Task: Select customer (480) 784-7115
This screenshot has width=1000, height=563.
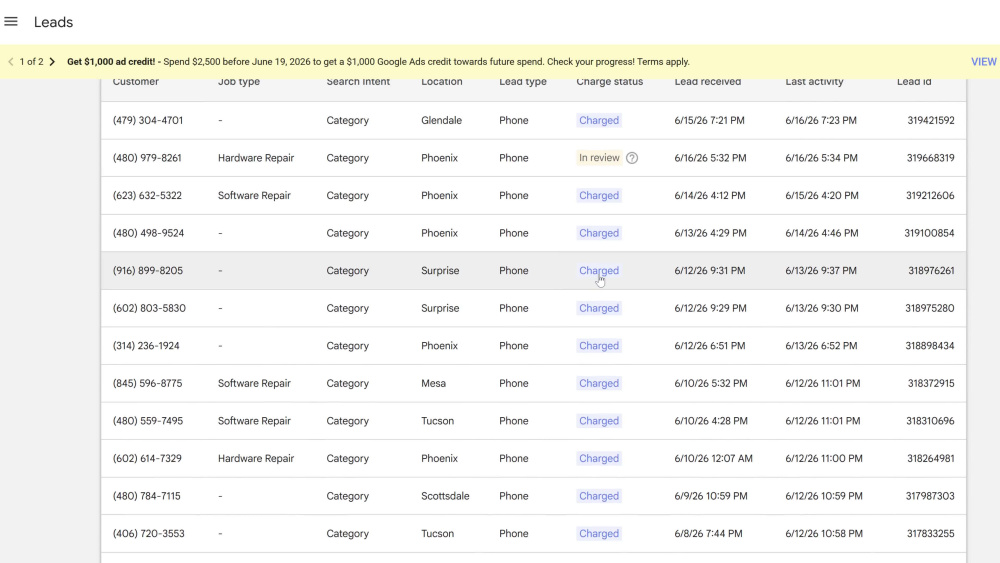Action: pyautogui.click(x=147, y=497)
